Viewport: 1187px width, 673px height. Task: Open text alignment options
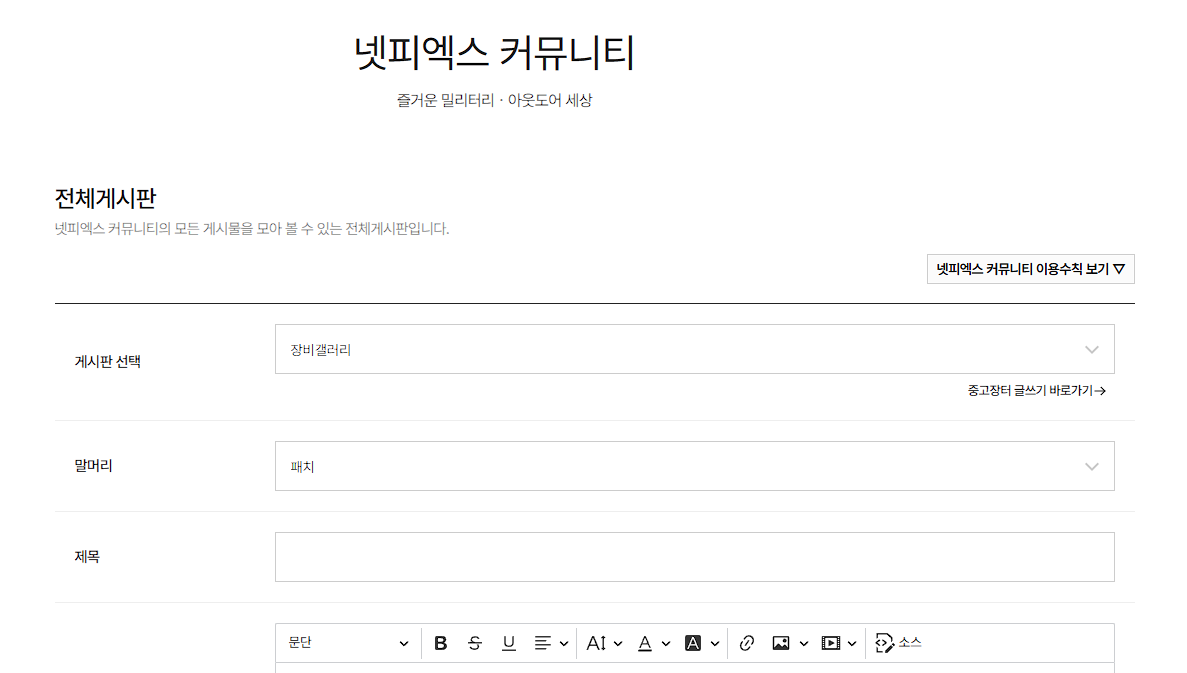[x=551, y=643]
